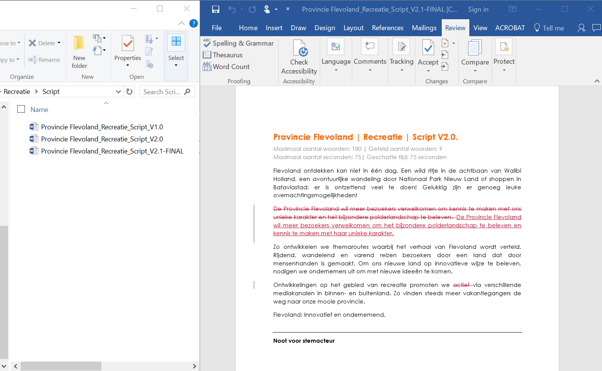This screenshot has width=602, height=371.
Task: Toggle select-all checkbox beside Name
Action: tap(21, 109)
